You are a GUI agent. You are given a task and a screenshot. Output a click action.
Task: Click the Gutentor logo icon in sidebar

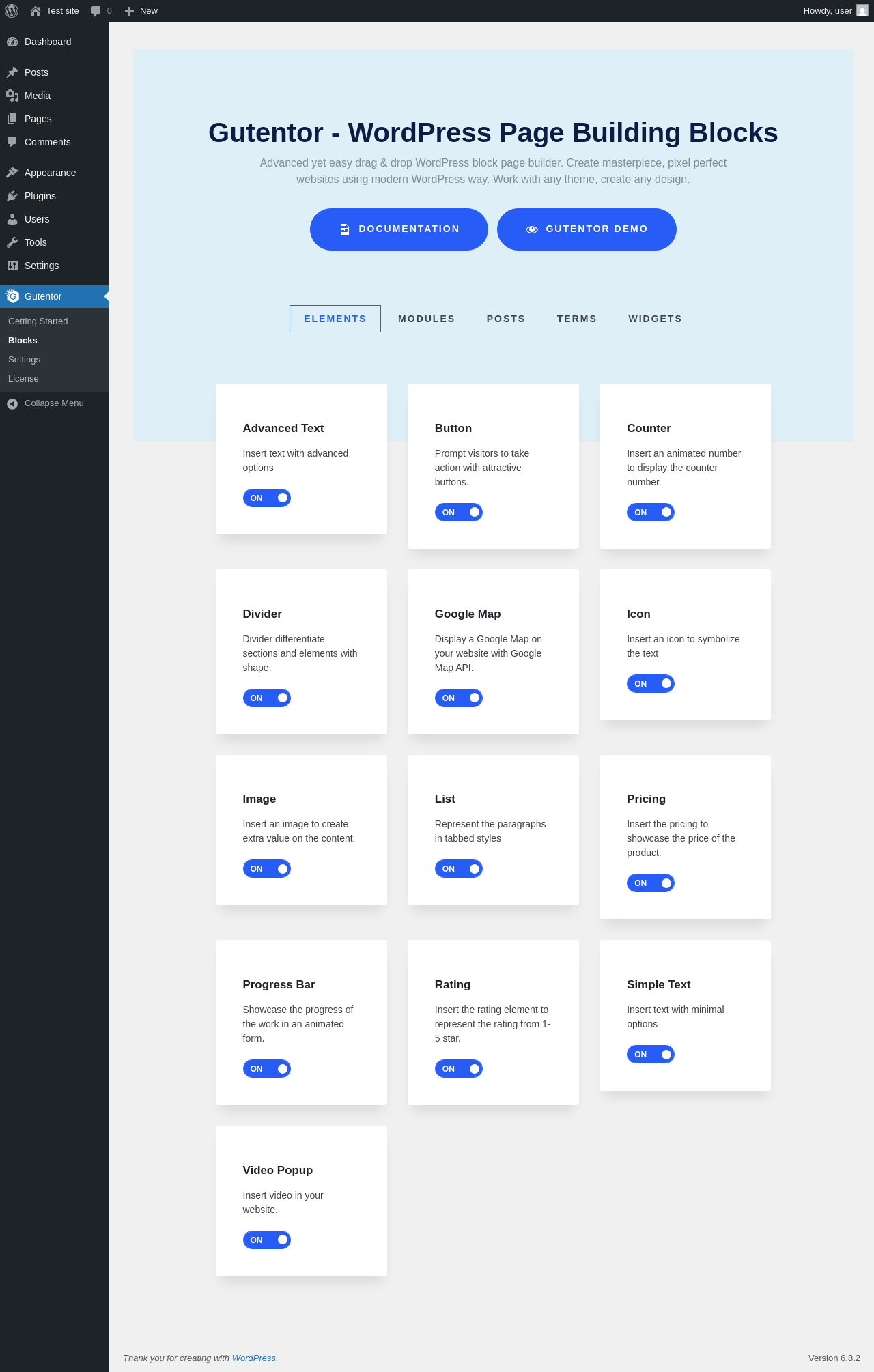[x=12, y=296]
